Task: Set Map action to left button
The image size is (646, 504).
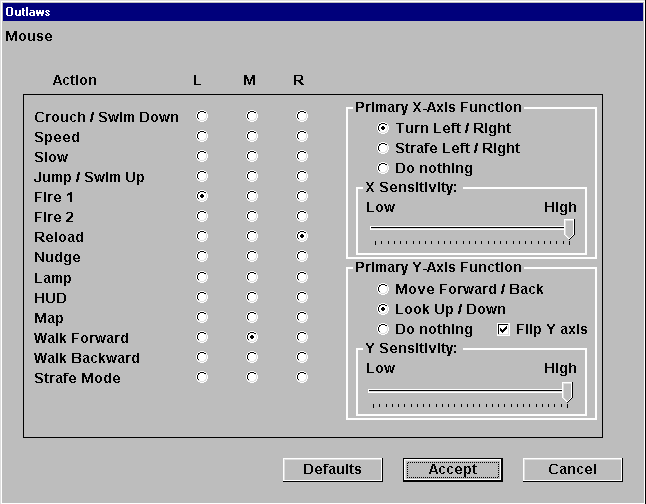Action: click(202, 317)
